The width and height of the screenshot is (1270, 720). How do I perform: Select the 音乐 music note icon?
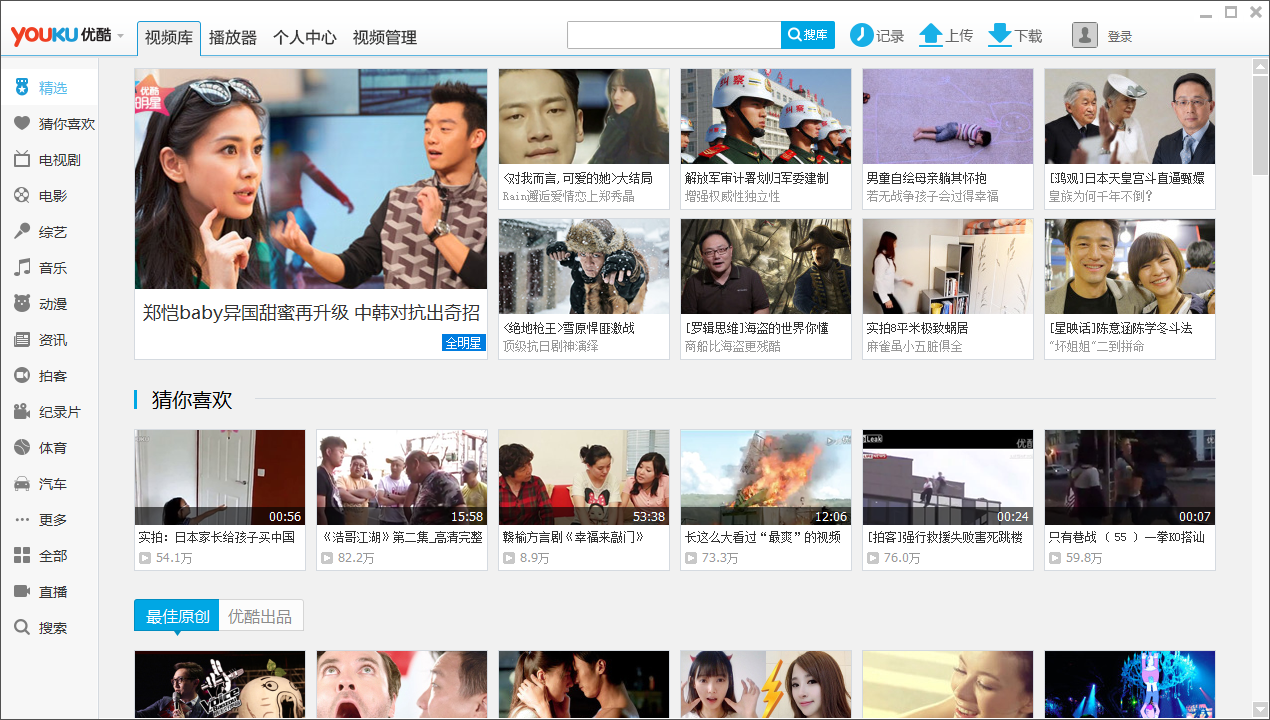[22, 268]
